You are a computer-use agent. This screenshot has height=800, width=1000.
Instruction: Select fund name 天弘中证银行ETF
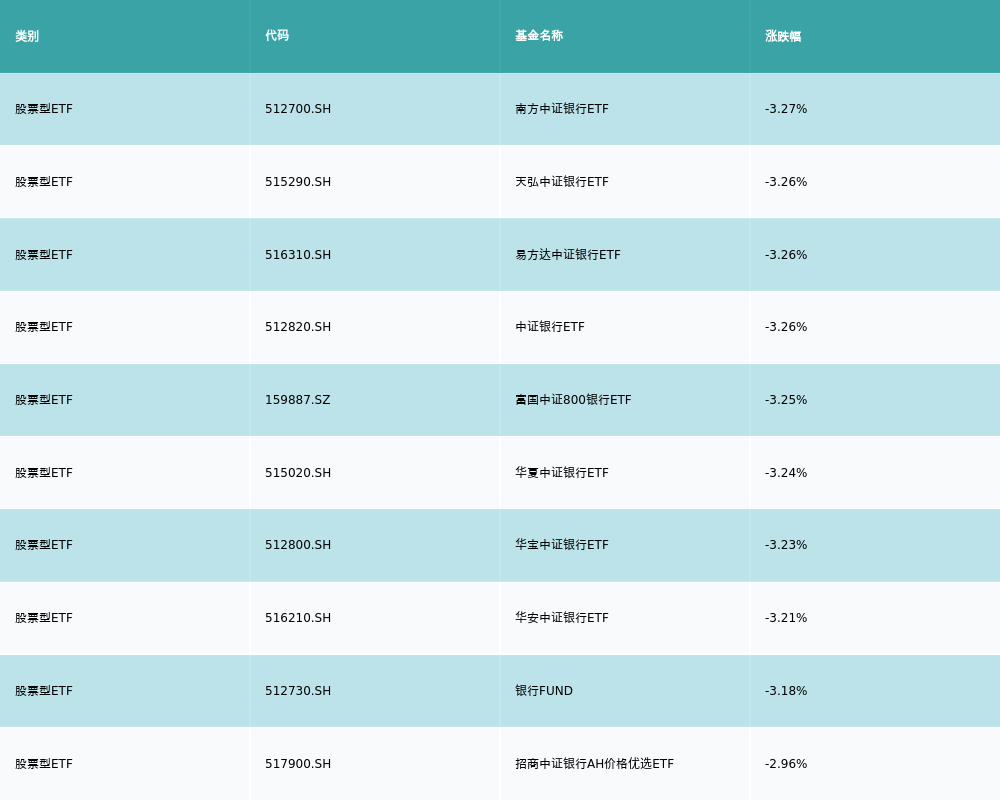tap(562, 182)
